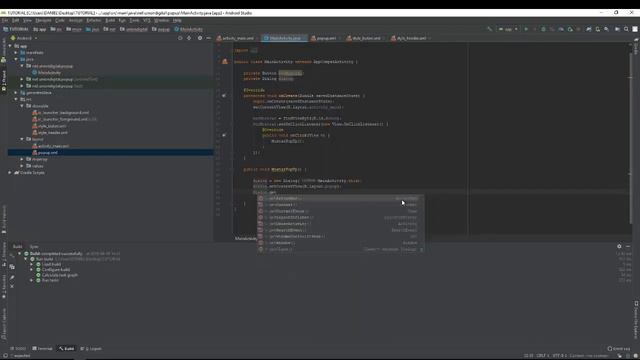Switch to the MainActivity.java editor tab
This screenshot has height=360, width=640.
(x=284, y=38)
